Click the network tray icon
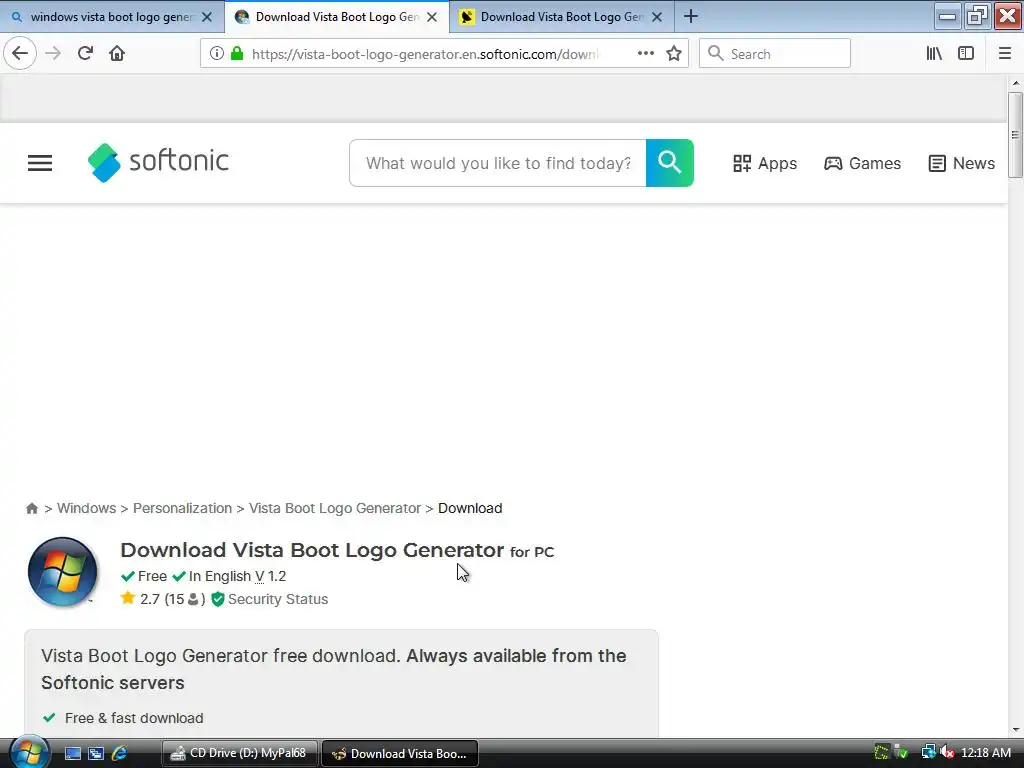The width and height of the screenshot is (1024, 768). click(928, 752)
